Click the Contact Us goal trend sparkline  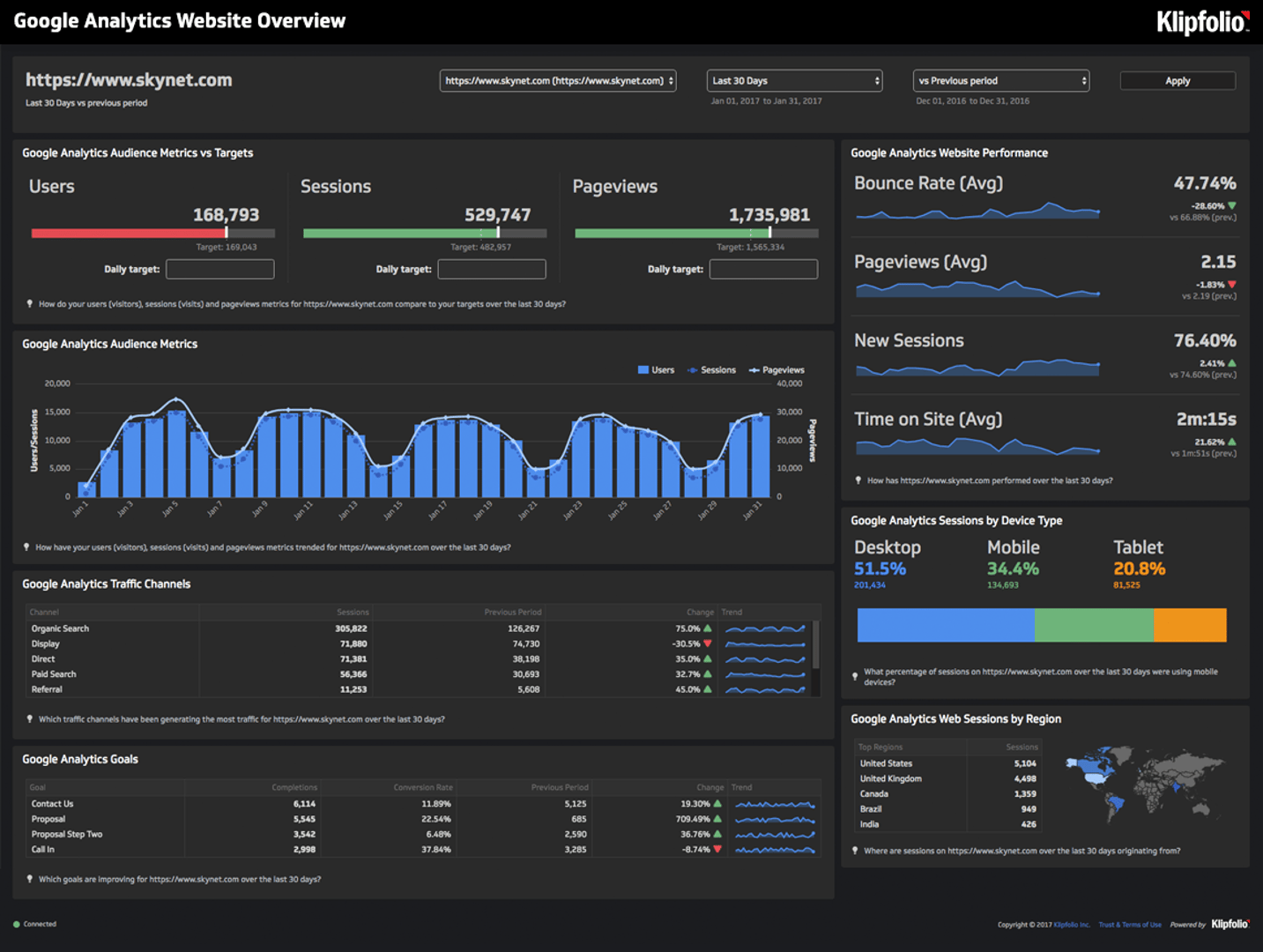coord(775,804)
